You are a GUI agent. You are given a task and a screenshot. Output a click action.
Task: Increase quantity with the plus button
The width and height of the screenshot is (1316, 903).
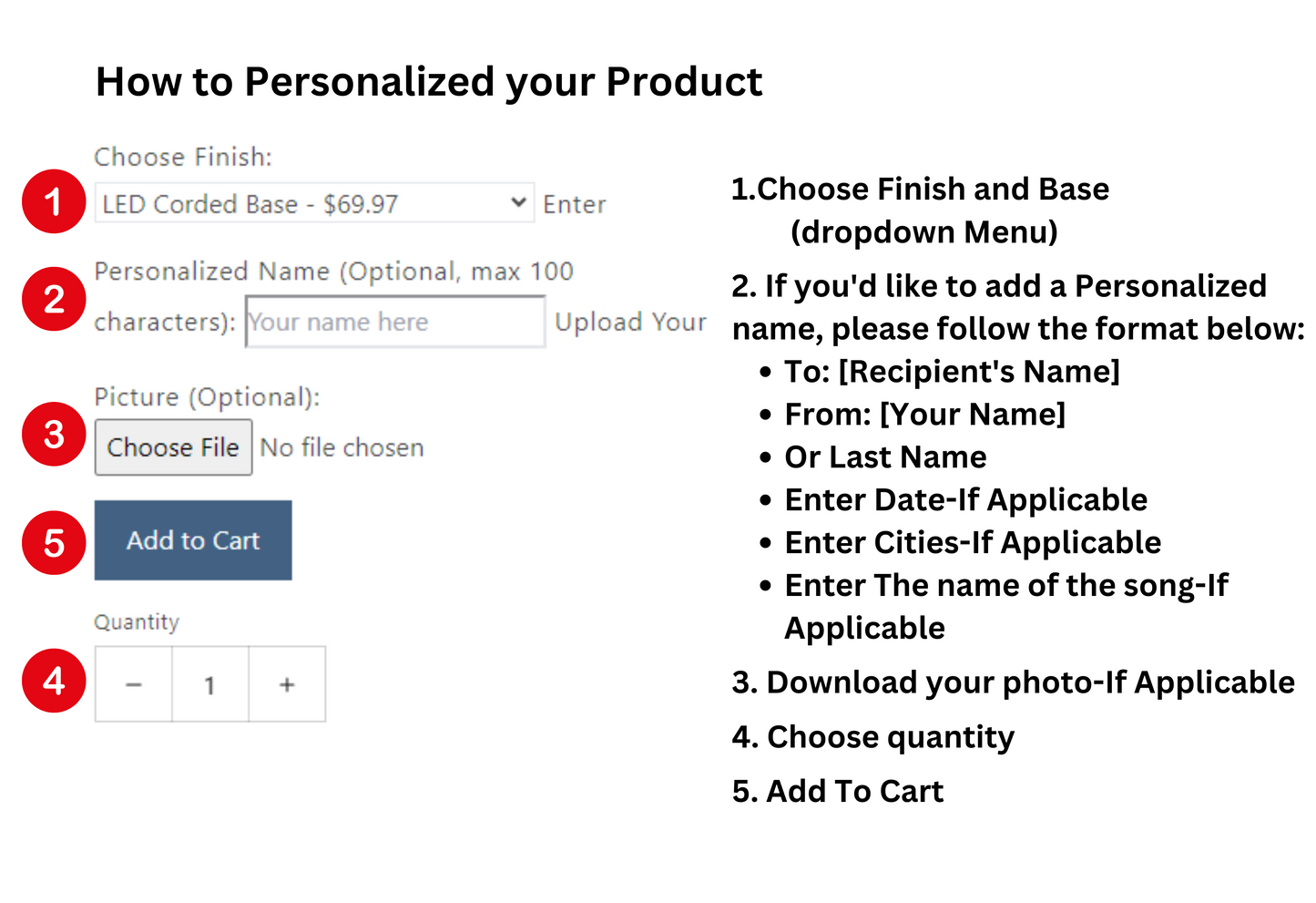pos(287,684)
